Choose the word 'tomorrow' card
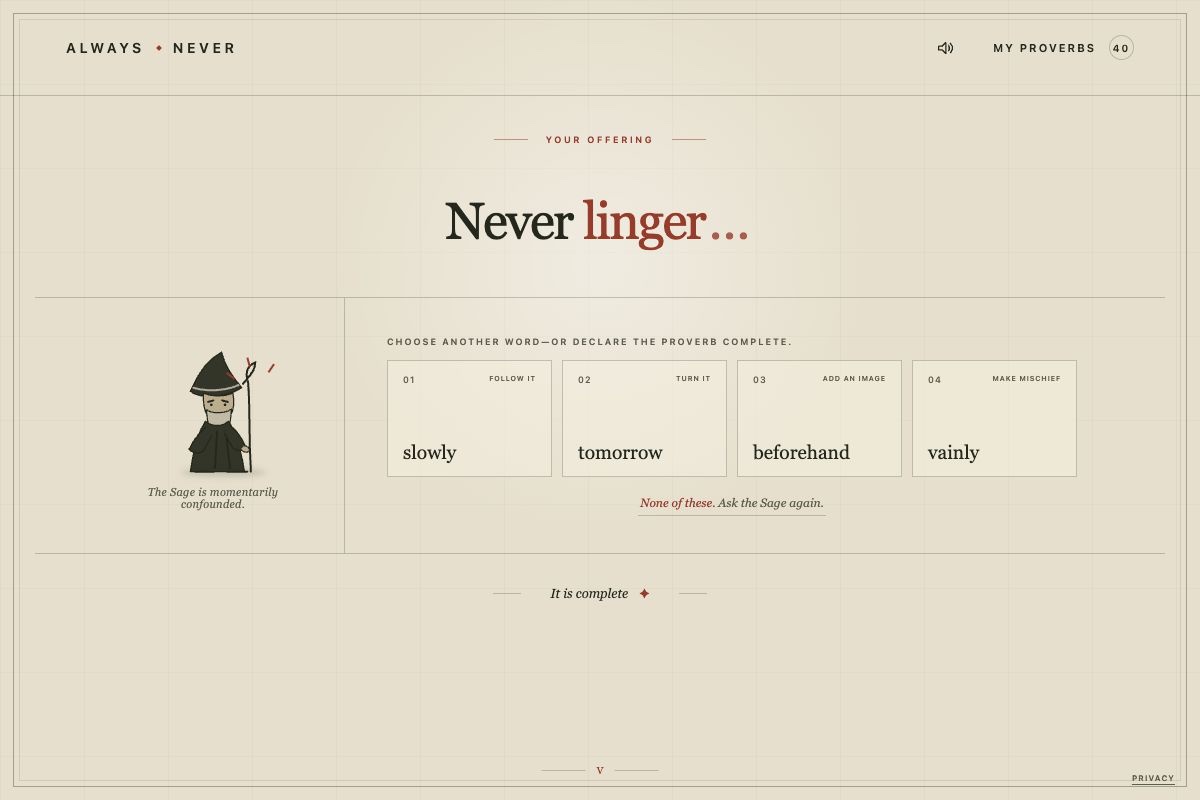 pyautogui.click(x=644, y=418)
